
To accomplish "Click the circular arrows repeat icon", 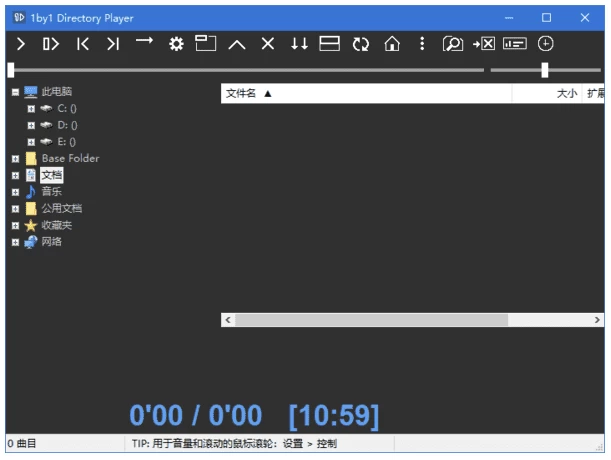I will point(361,44).
